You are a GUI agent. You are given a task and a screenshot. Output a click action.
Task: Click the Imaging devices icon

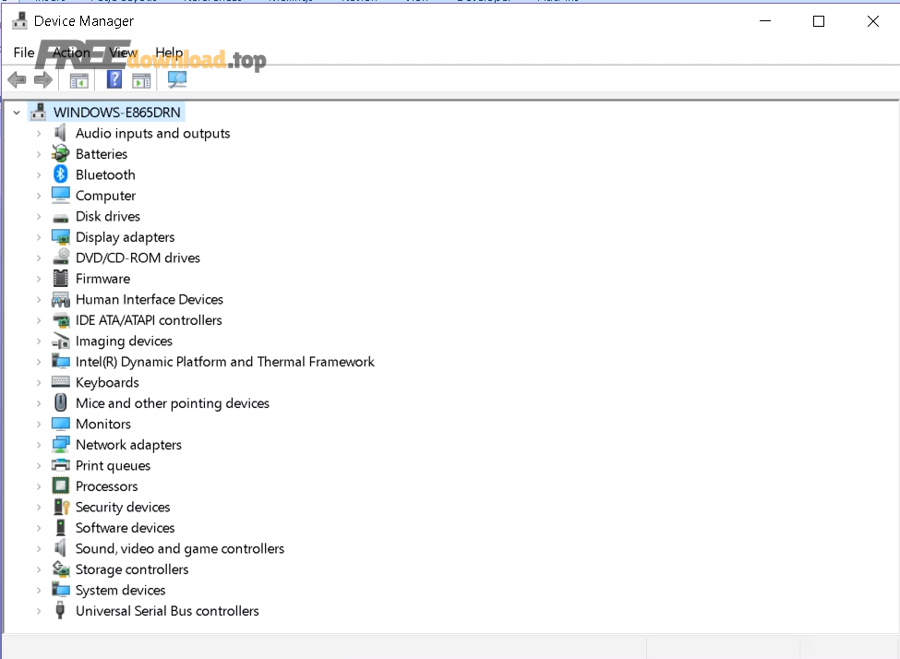point(60,341)
